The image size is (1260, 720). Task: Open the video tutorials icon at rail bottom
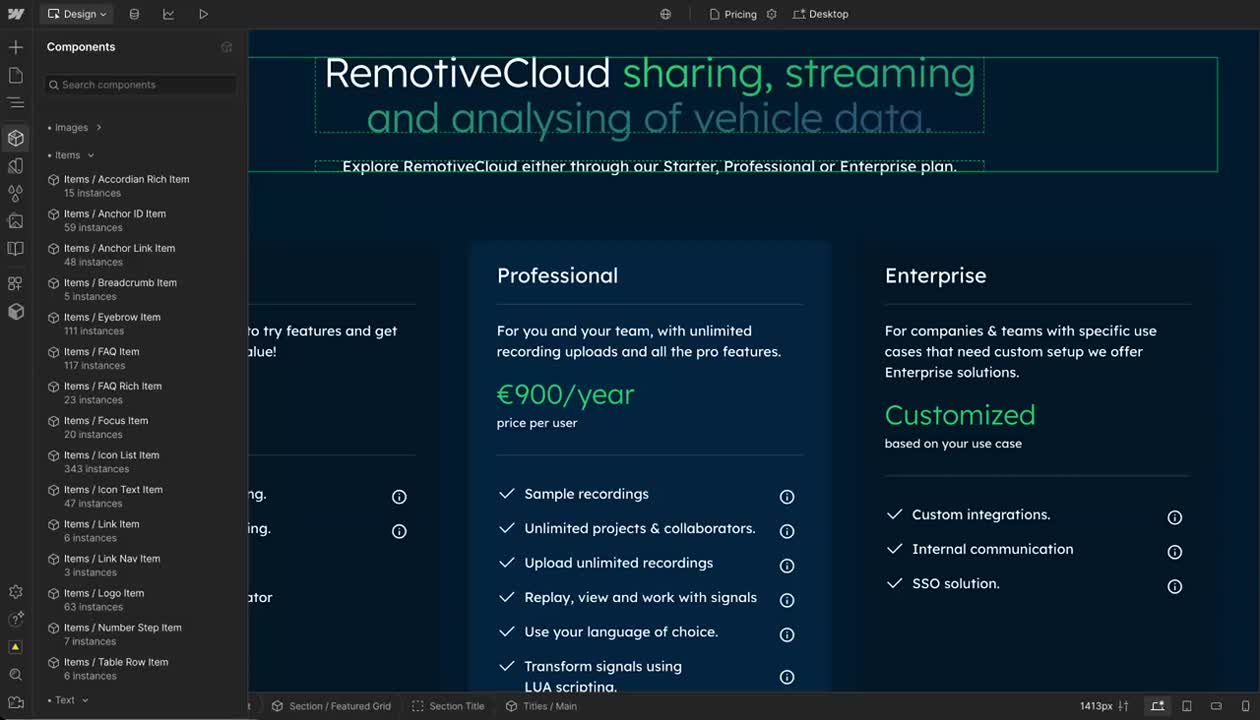point(15,703)
